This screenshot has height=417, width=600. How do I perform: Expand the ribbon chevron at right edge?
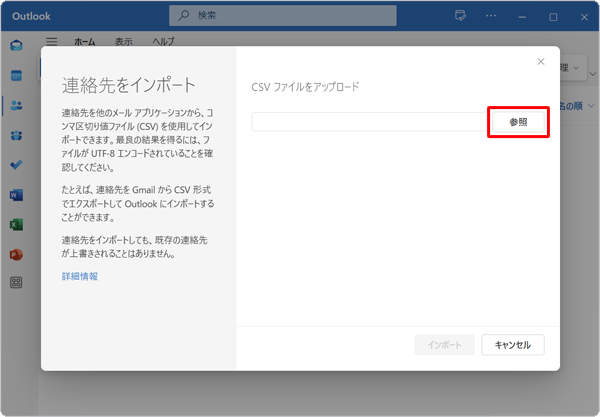(593, 74)
